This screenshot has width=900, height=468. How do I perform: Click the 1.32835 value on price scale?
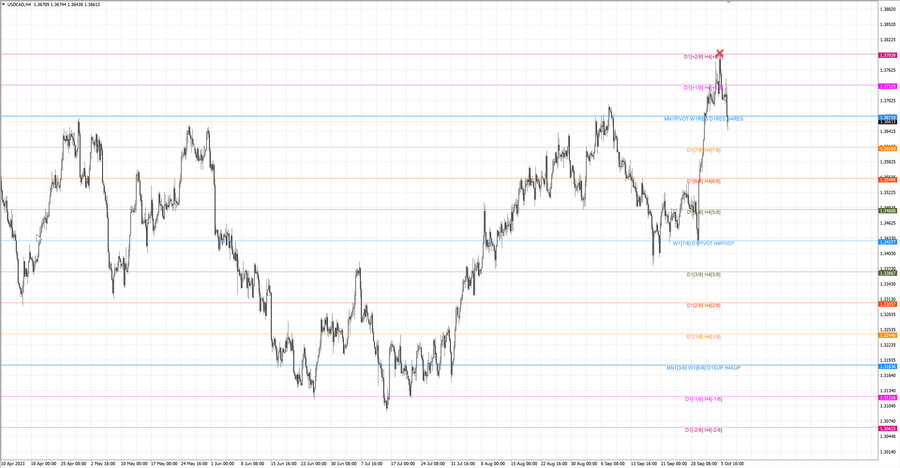(889, 314)
